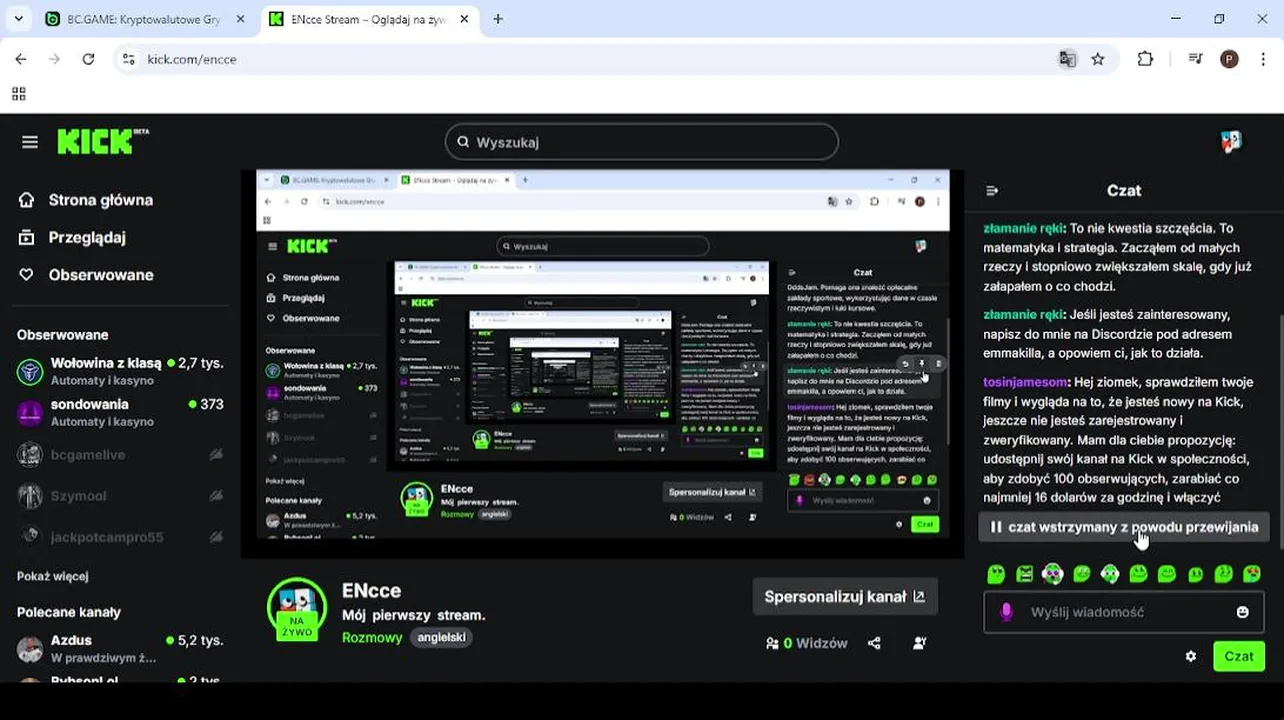Pick the first green emote in row

[996, 574]
